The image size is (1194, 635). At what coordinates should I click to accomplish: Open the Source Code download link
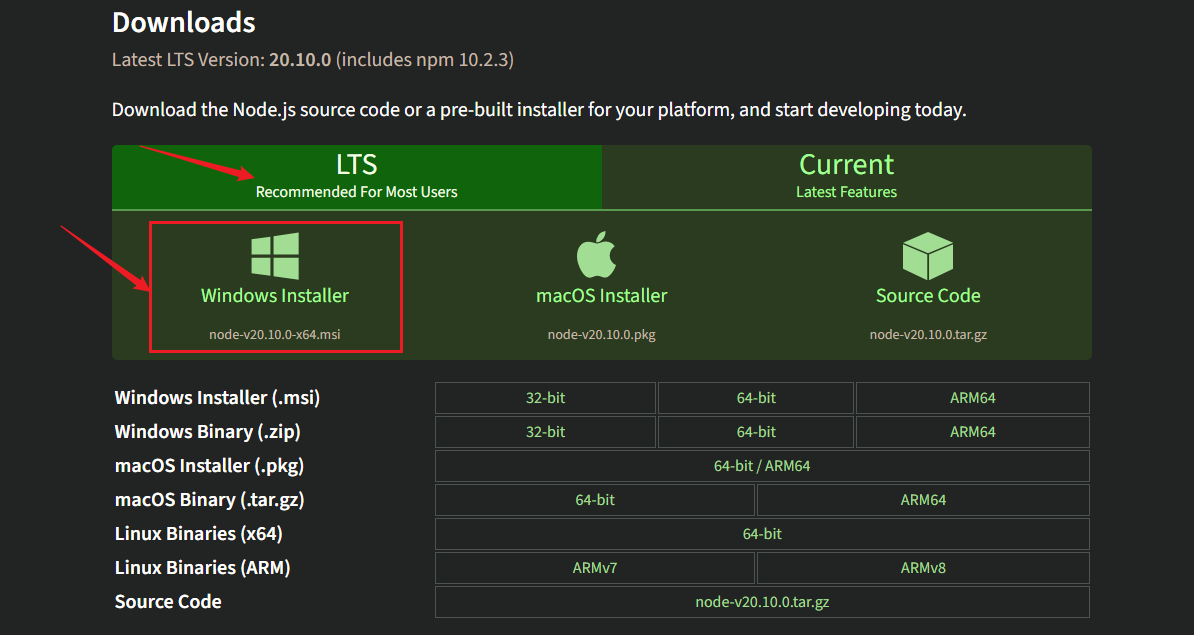tap(928, 295)
